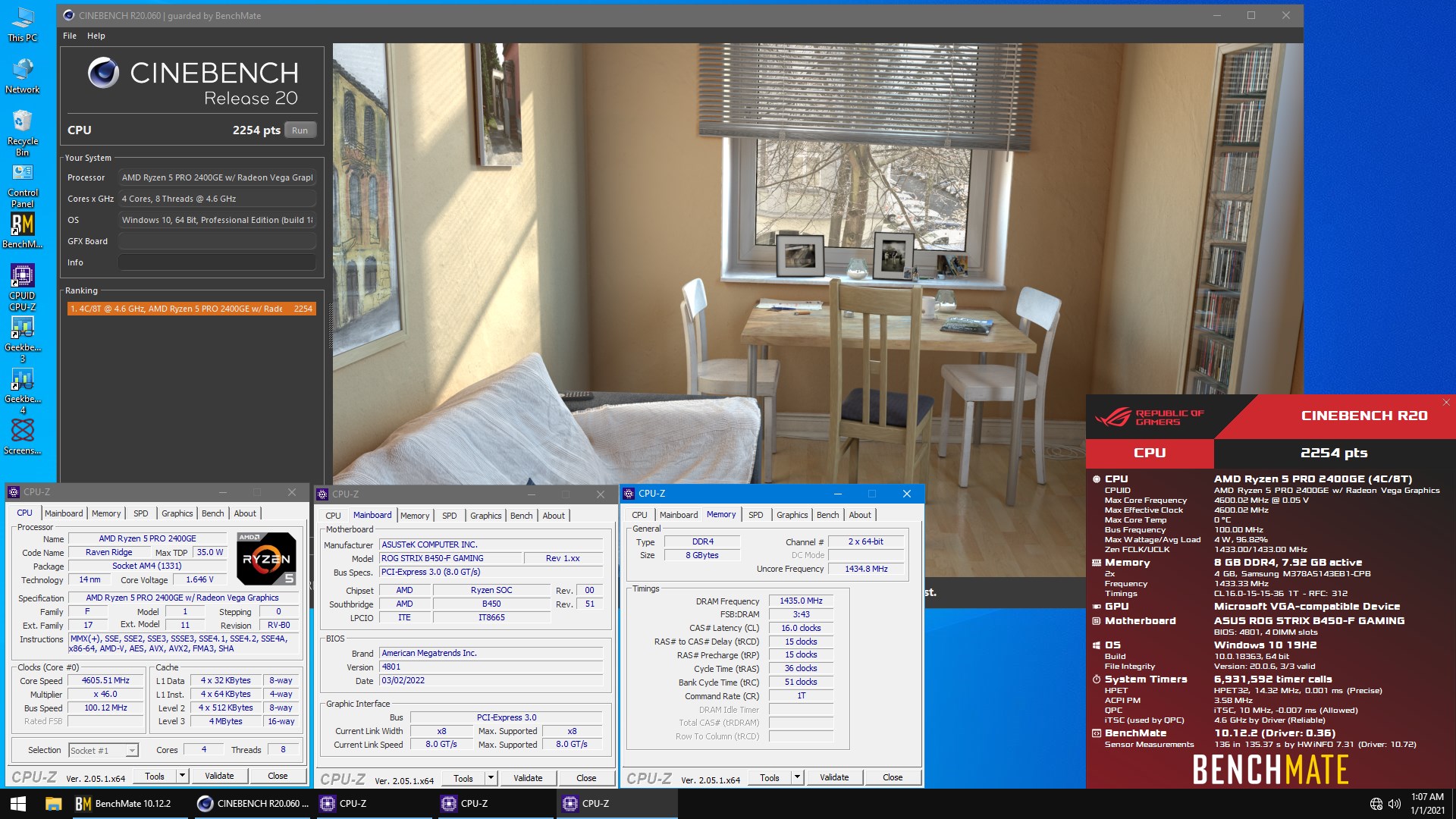Open About tab in right CPU-Z window
This screenshot has width=1456, height=819.
coord(860,515)
